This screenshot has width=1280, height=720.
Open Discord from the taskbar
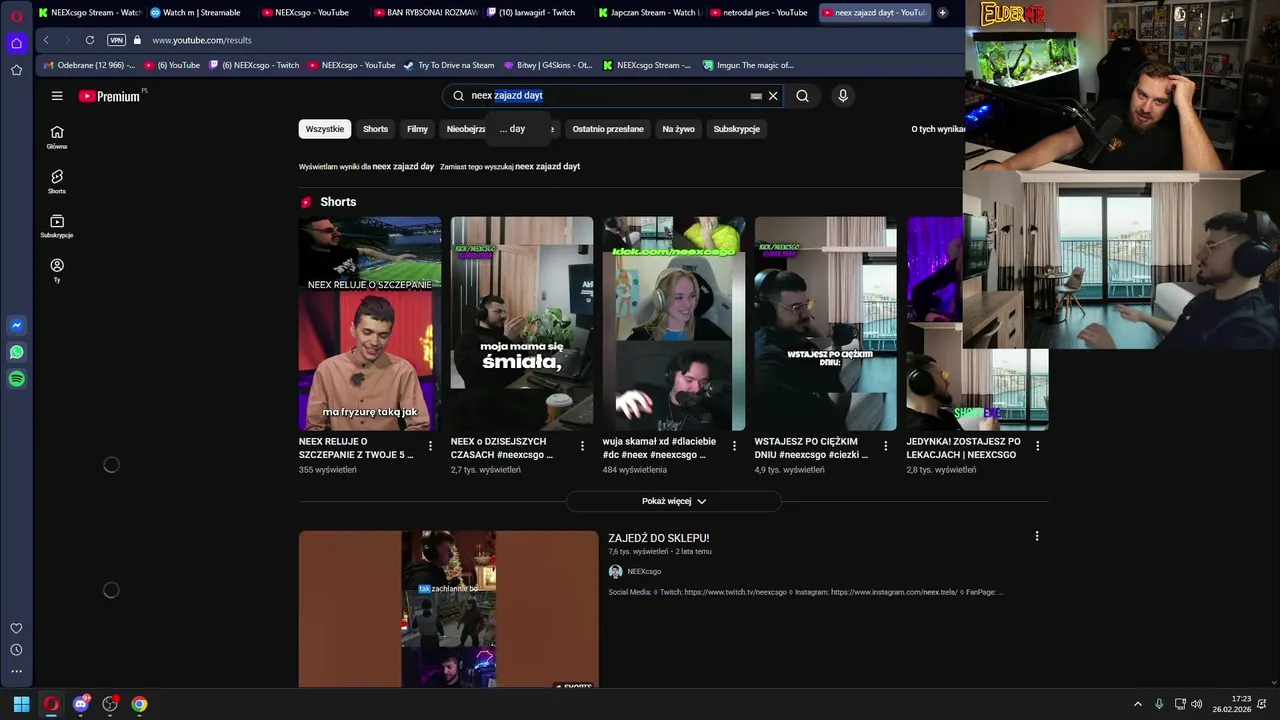(x=81, y=704)
